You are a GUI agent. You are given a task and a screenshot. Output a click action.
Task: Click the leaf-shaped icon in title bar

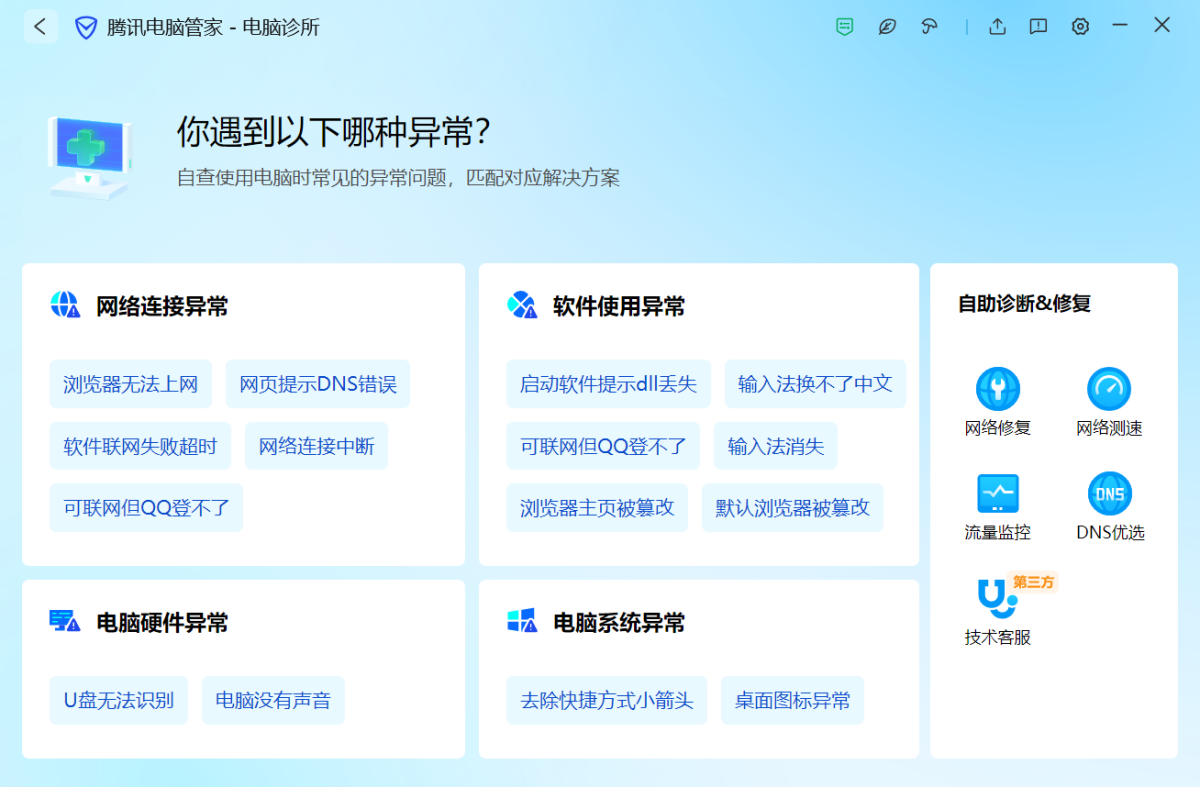point(887,27)
